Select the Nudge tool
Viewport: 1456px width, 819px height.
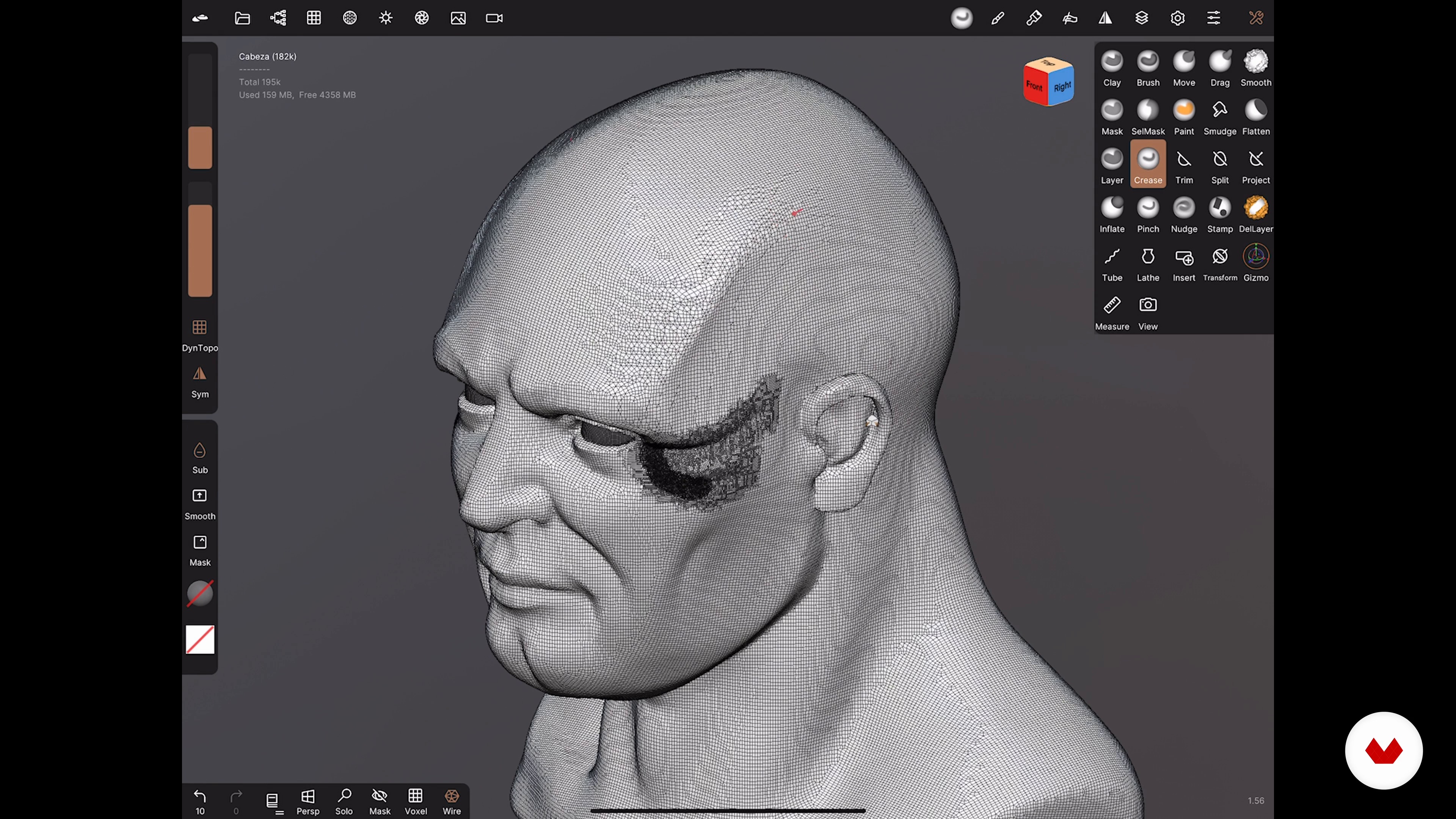1184,215
